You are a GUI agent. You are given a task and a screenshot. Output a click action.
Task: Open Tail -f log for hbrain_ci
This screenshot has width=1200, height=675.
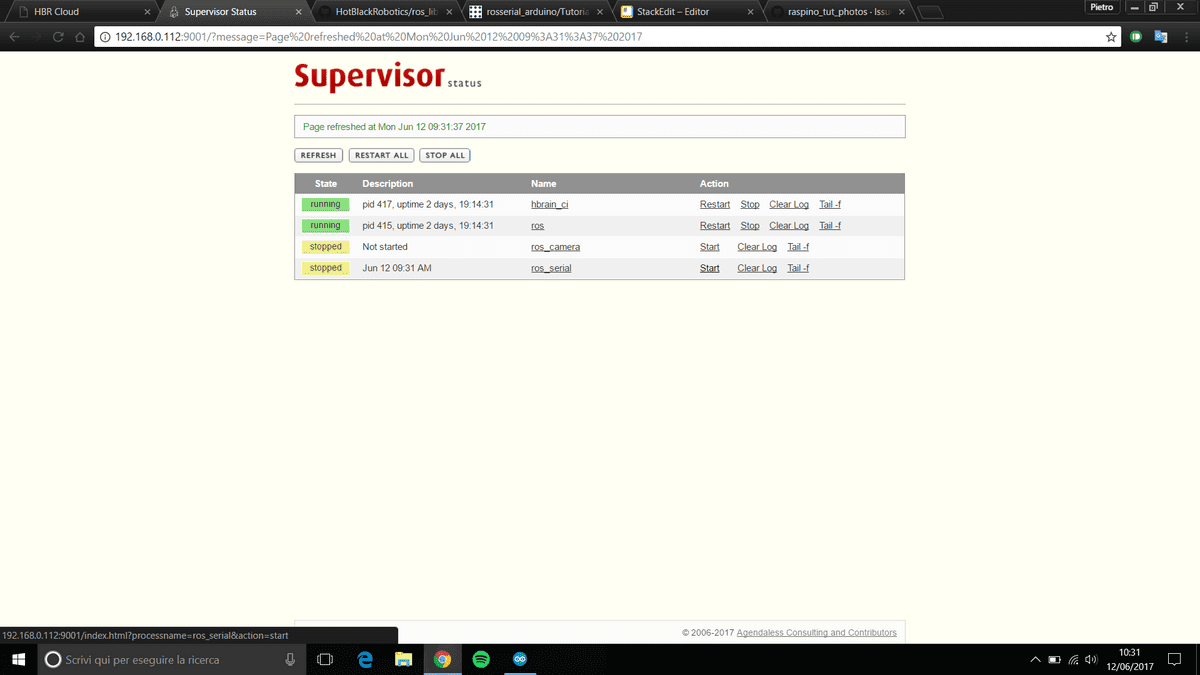830,204
